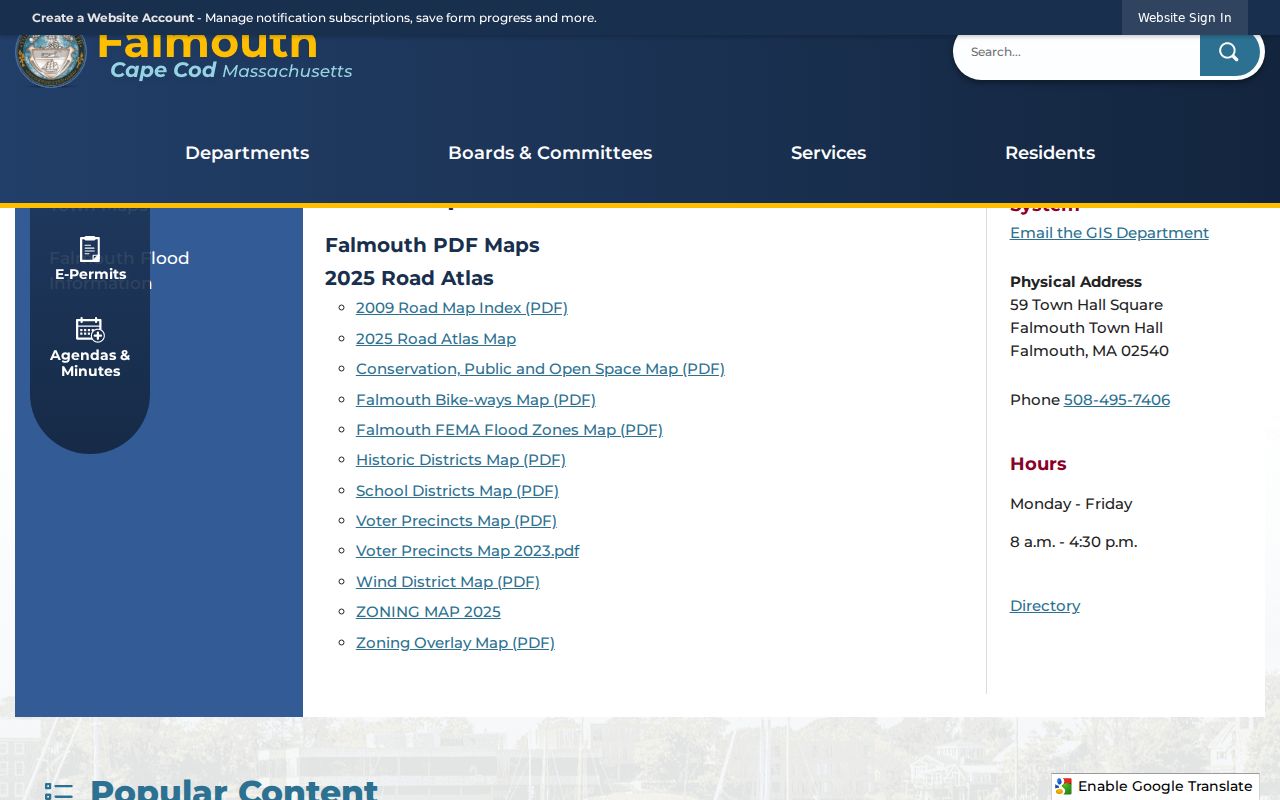
Task: Open Wind District Map PDF
Action: coord(448,582)
